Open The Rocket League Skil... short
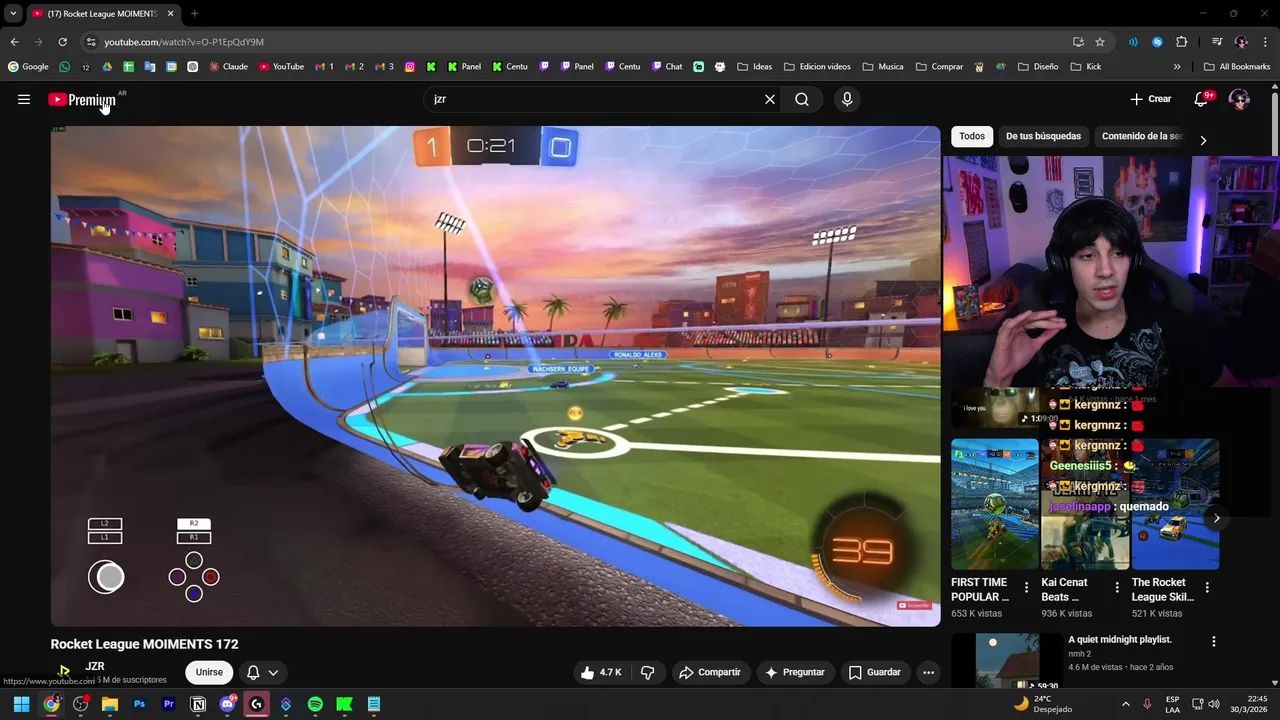 coord(1175,504)
